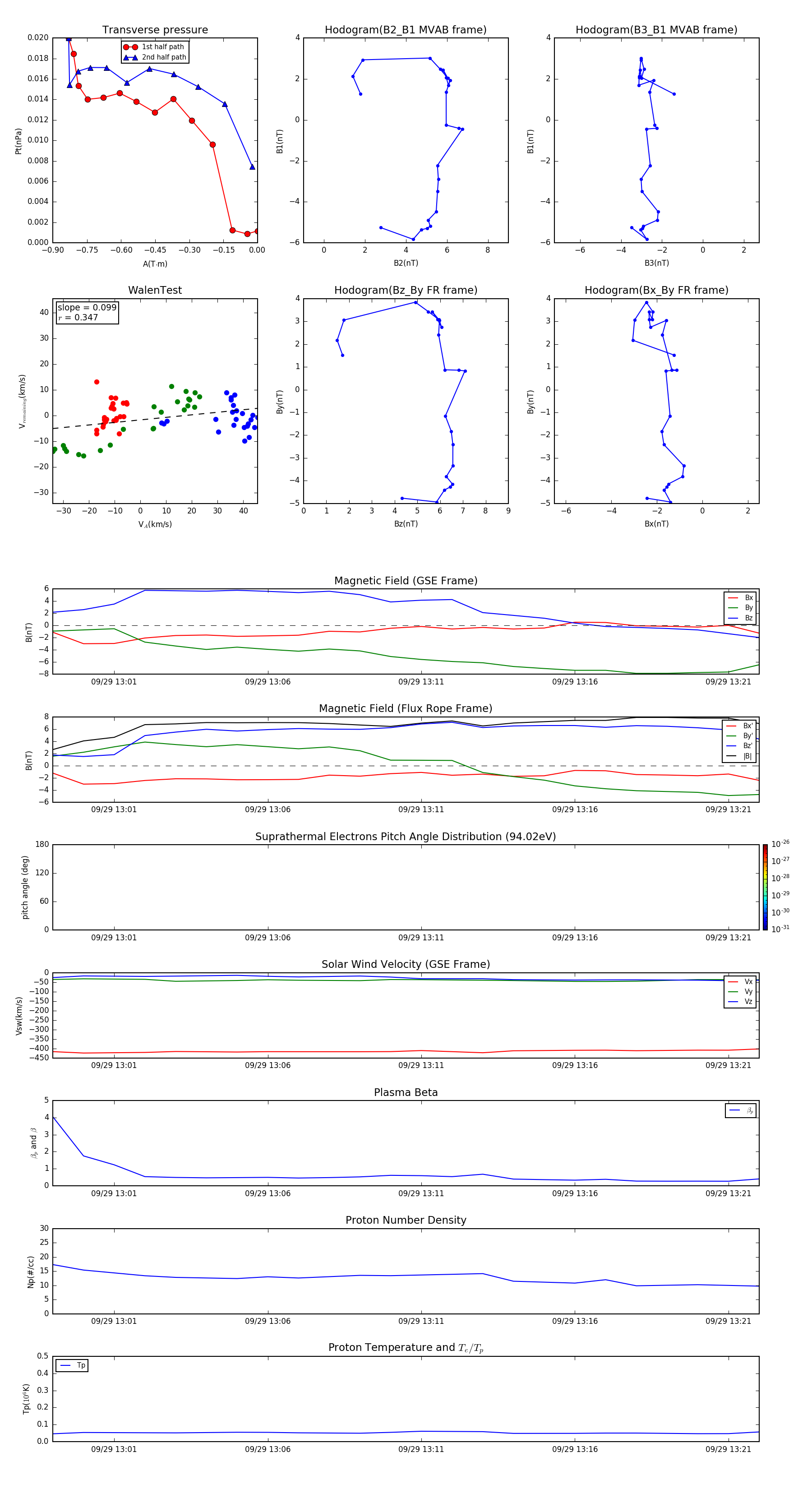The height and width of the screenshot is (1489, 812).
Task: Select "Bz'" in the Flux Rope Frame legend
Action: [740, 746]
